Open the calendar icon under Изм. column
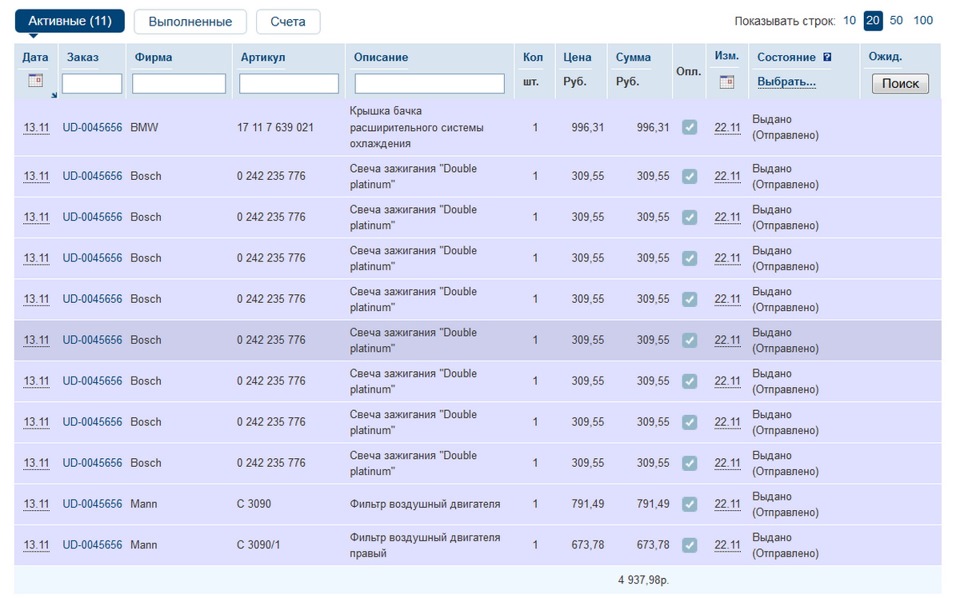The height and width of the screenshot is (598, 960). point(726,82)
